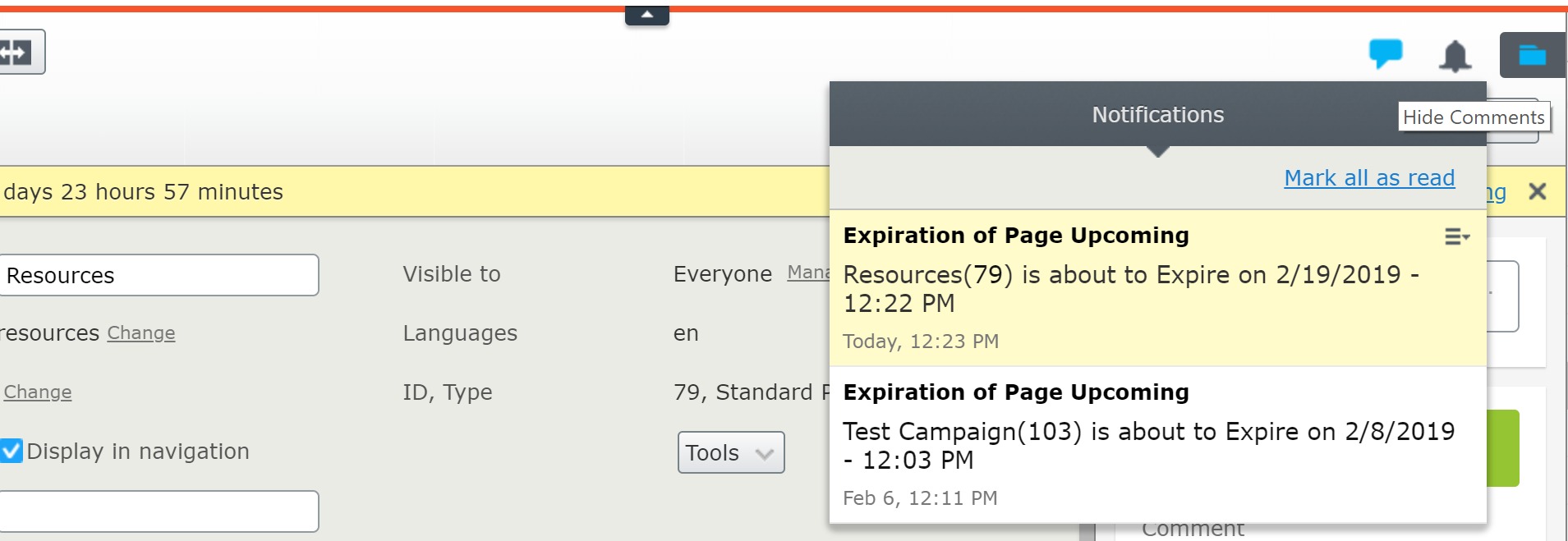Click the Manage link beside Everyone
1568x541 pixels.
[x=807, y=273]
